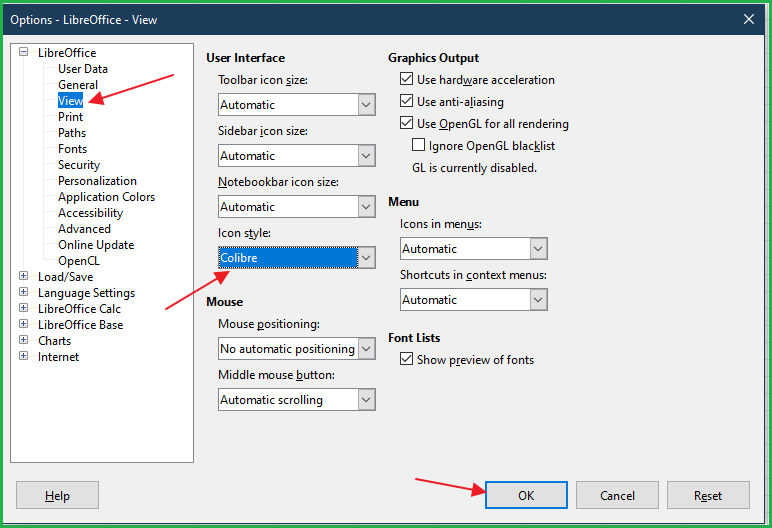Screen dimensions: 772x528
Task: Close the Options dialog window
Action: coord(749,19)
